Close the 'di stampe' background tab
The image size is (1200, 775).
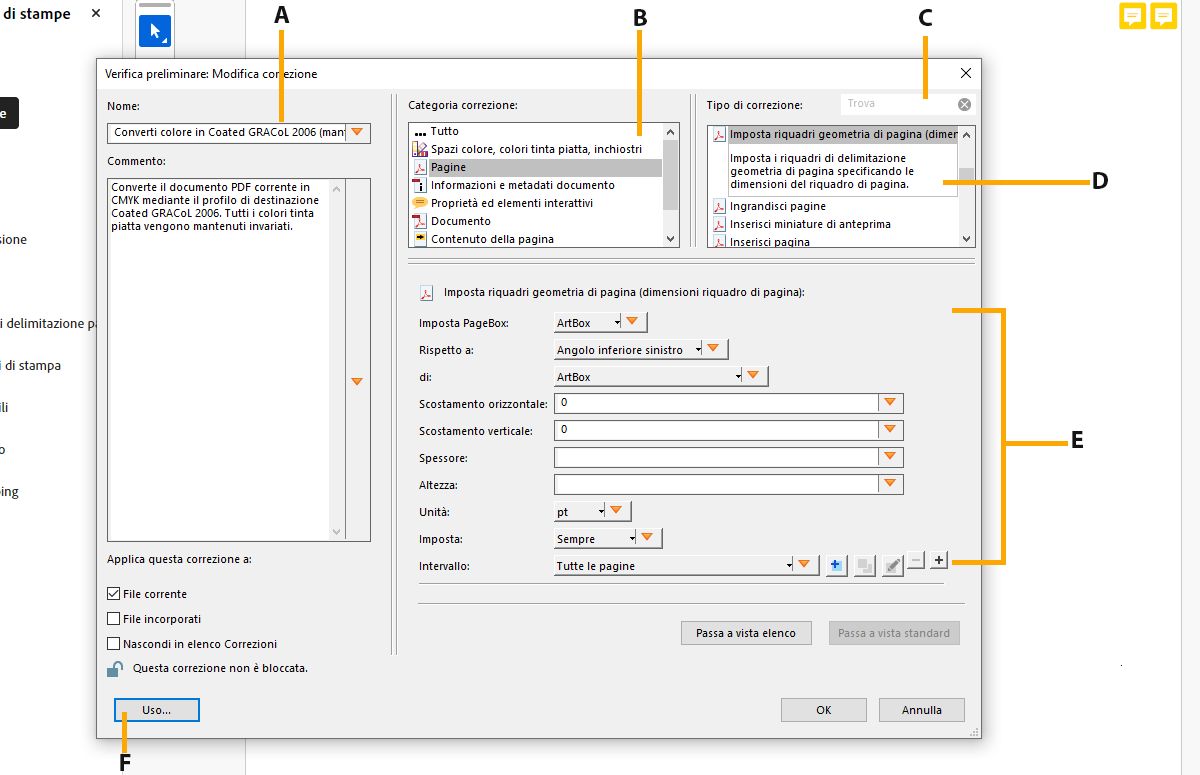coord(96,13)
